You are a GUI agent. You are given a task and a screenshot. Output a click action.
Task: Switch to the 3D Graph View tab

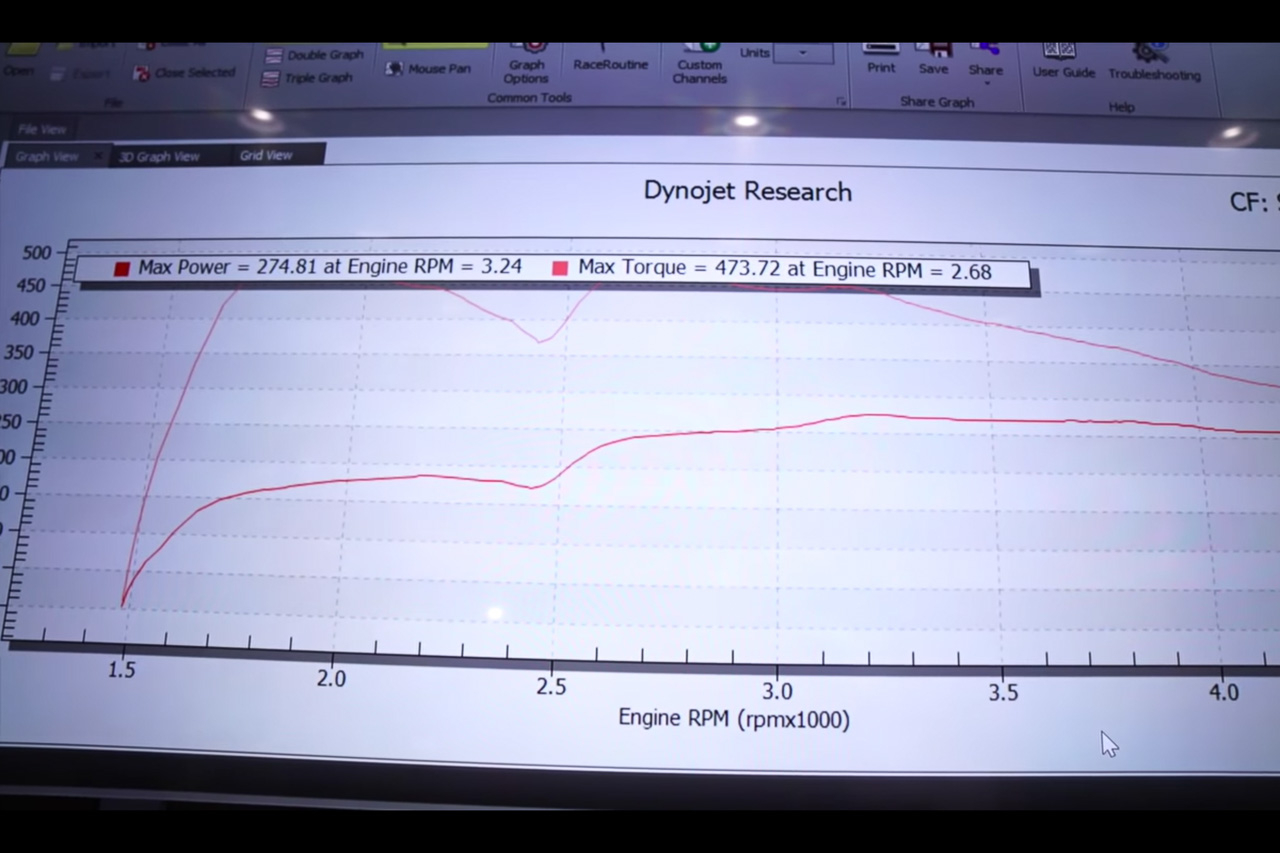coord(159,157)
